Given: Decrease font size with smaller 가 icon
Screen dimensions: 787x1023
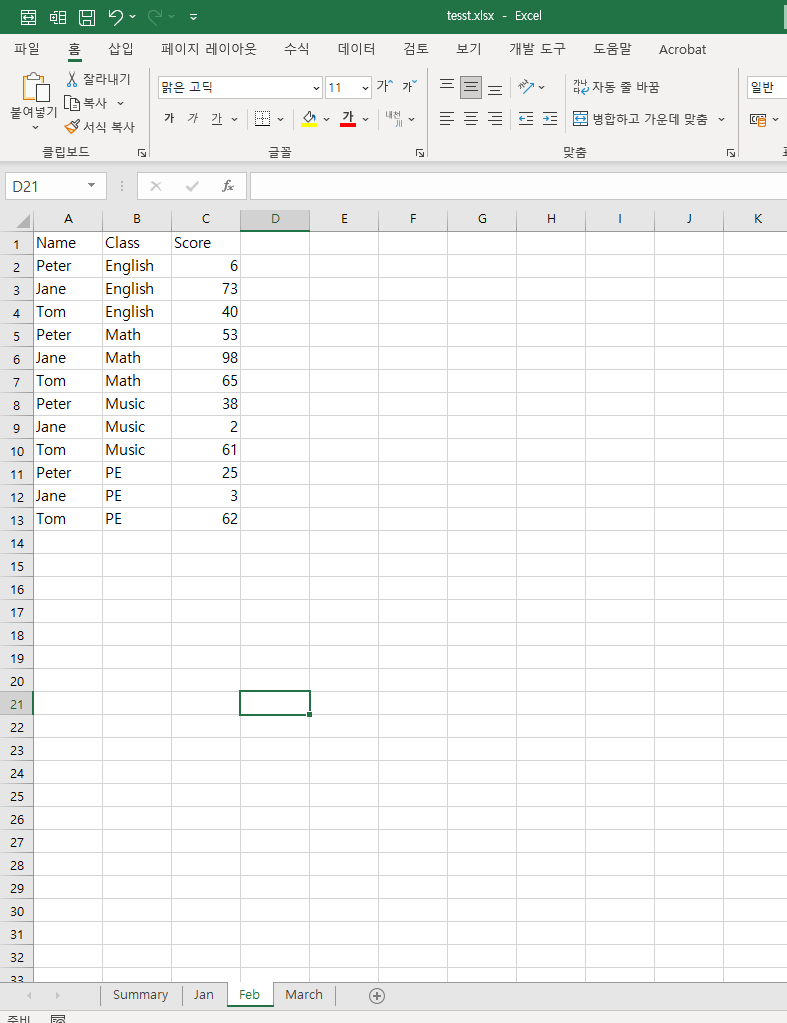Looking at the screenshot, I should 409,86.
